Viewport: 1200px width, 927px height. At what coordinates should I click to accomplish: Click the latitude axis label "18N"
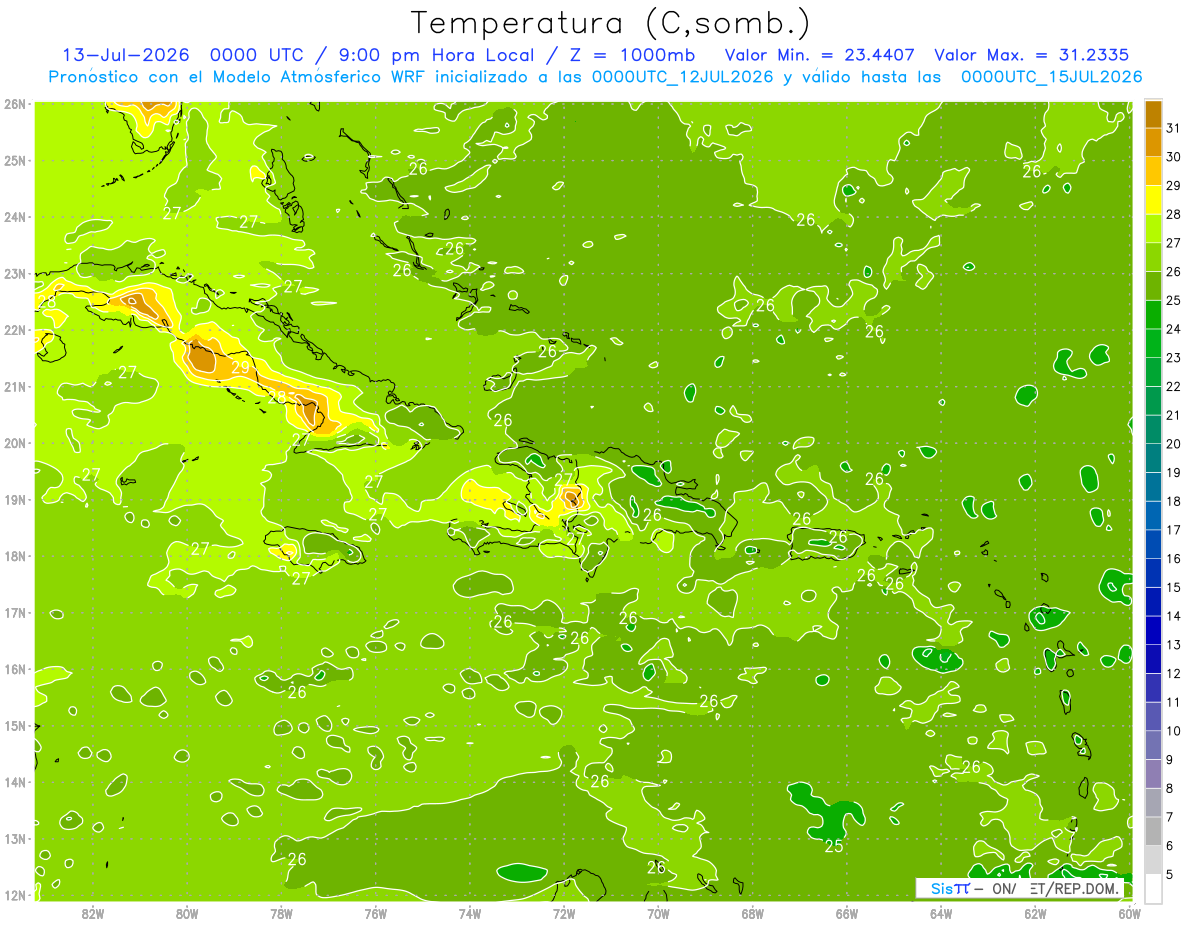click(15, 556)
